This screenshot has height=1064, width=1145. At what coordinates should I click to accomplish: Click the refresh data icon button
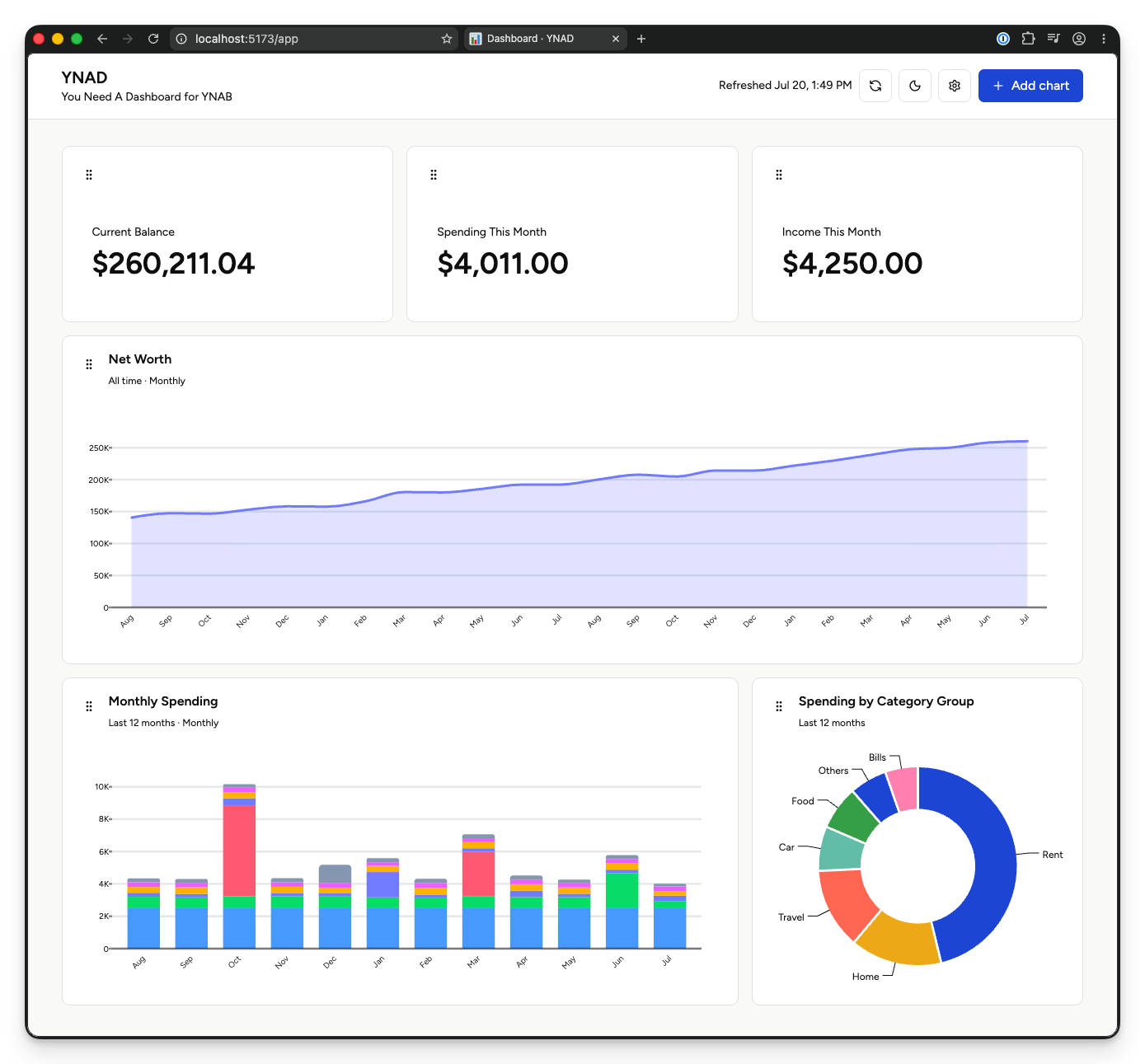pos(875,86)
